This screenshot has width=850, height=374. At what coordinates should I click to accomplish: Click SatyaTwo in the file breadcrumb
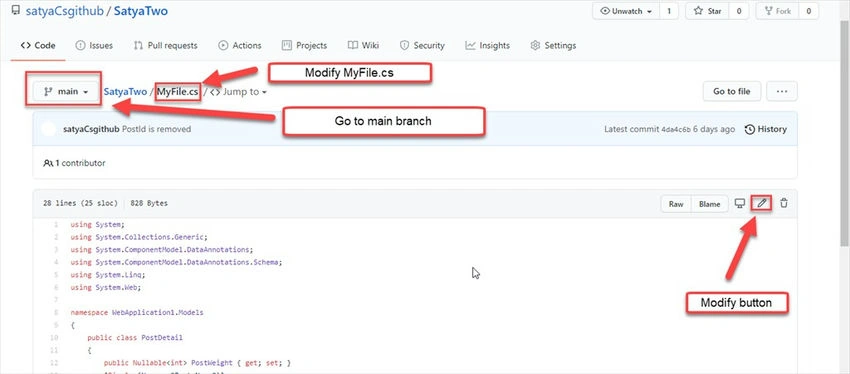coord(125,92)
